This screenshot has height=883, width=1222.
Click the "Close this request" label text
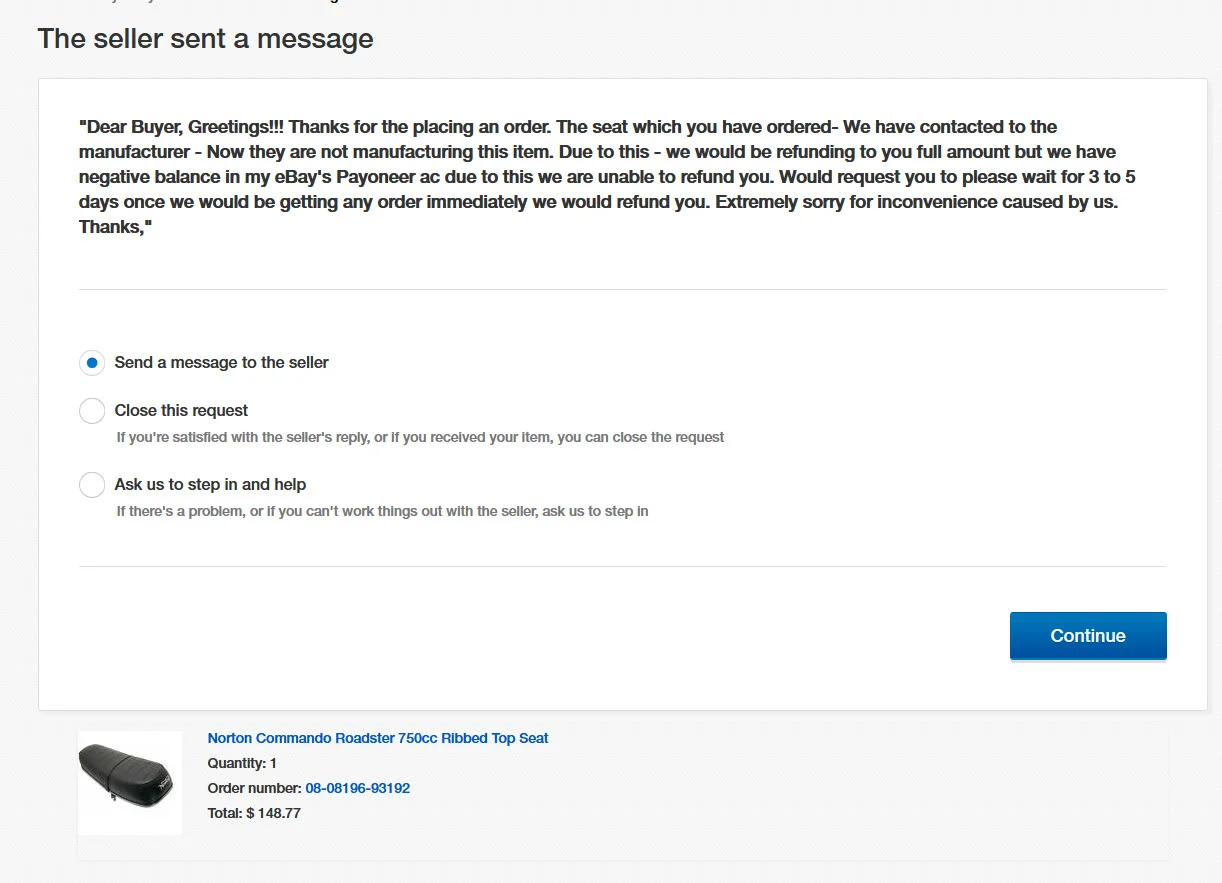181,411
